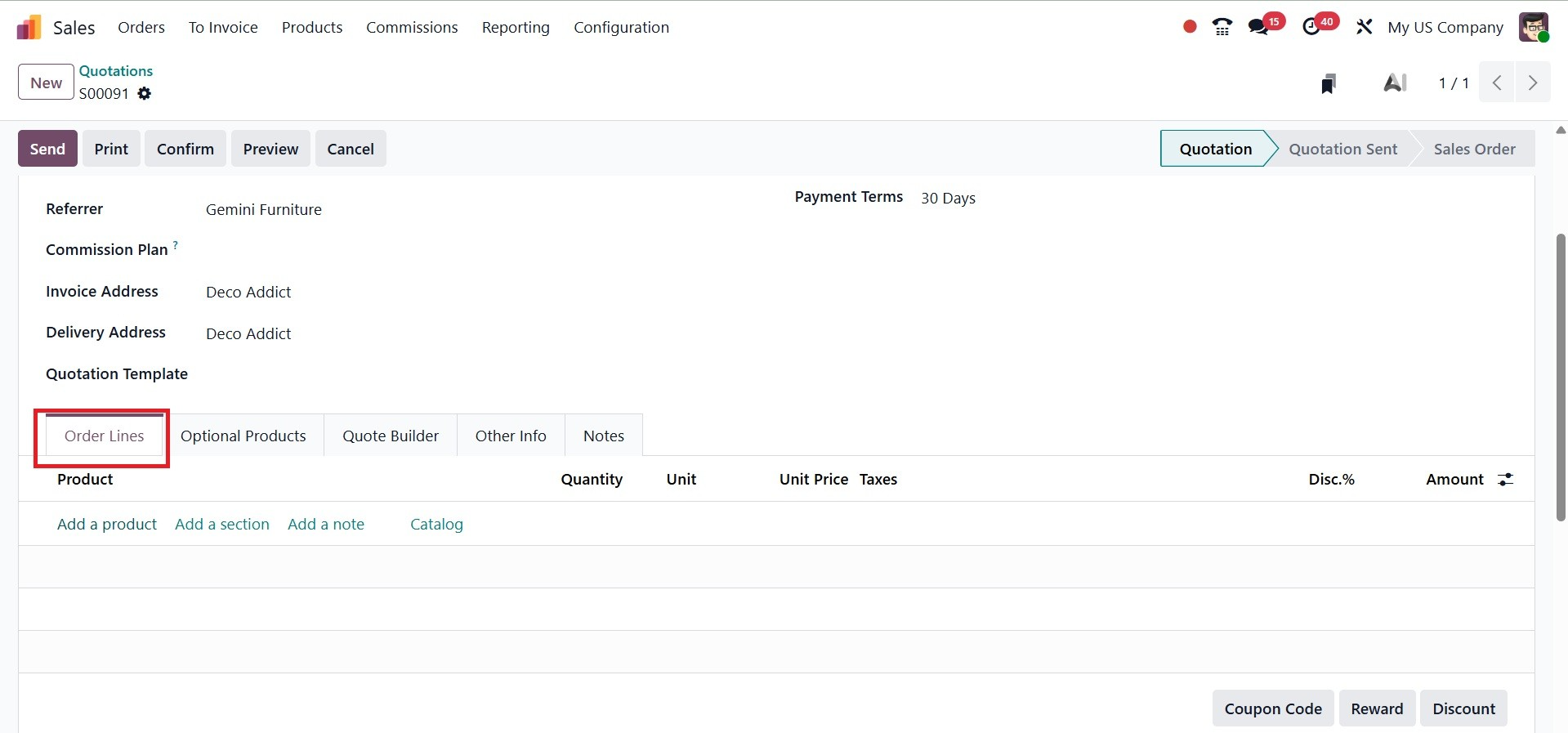Click Add a note link
Image resolution: width=1568 pixels, height=733 pixels.
click(326, 524)
